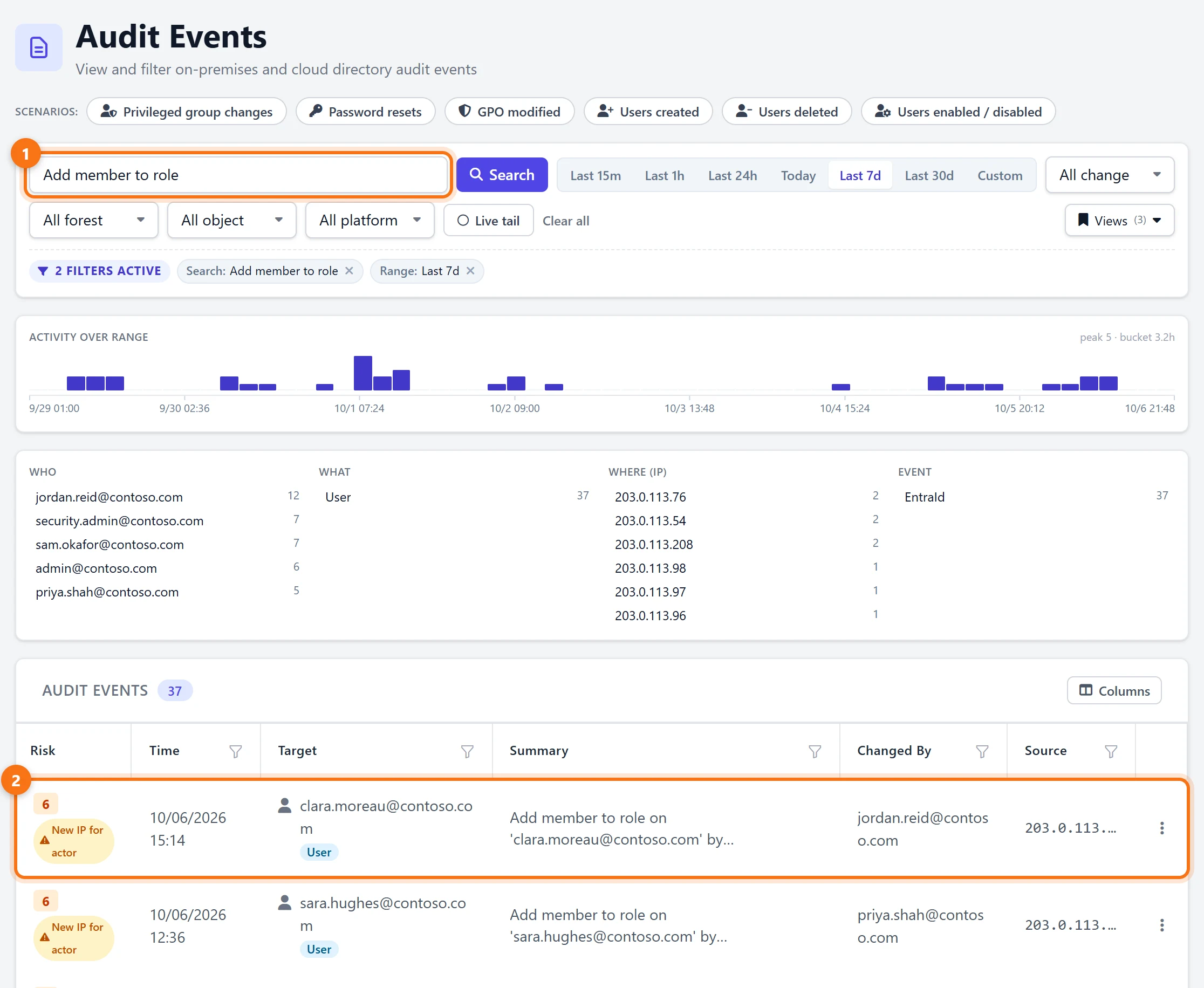
Task: Apply Privileged group changes scenario
Action: coord(187,112)
